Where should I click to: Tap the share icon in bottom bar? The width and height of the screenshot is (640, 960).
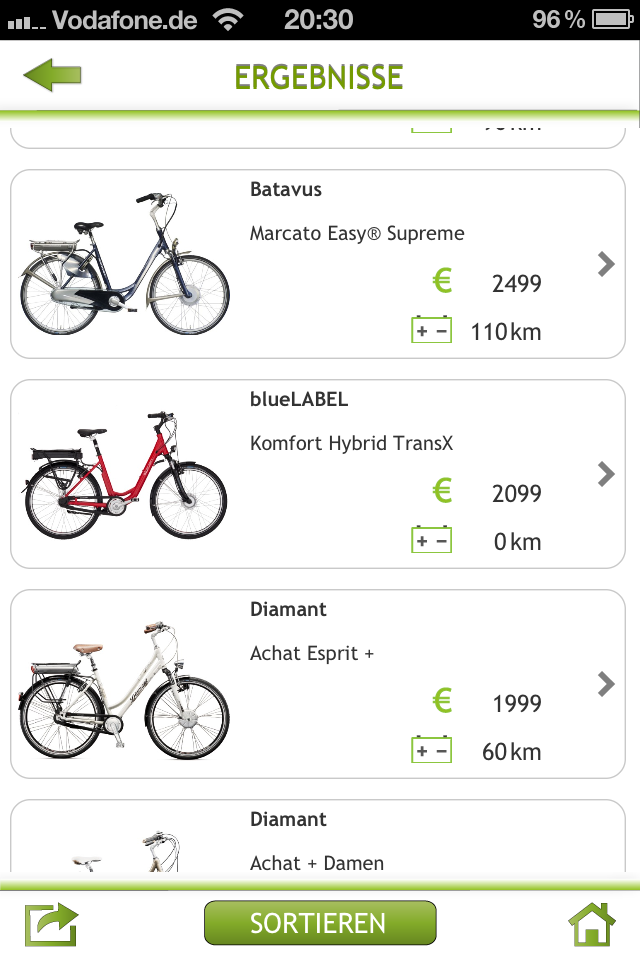pyautogui.click(x=51, y=924)
